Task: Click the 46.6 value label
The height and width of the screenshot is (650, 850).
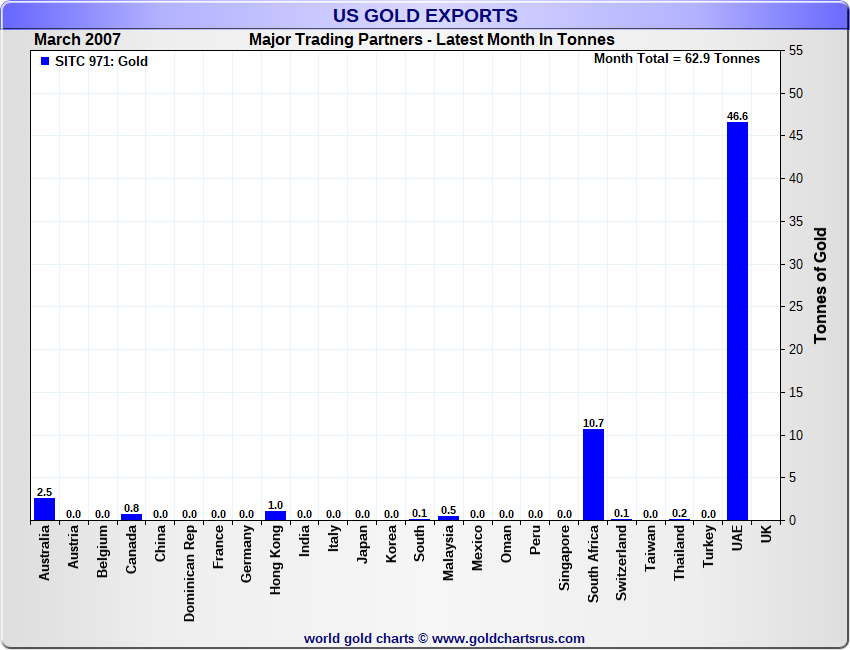Action: [737, 116]
